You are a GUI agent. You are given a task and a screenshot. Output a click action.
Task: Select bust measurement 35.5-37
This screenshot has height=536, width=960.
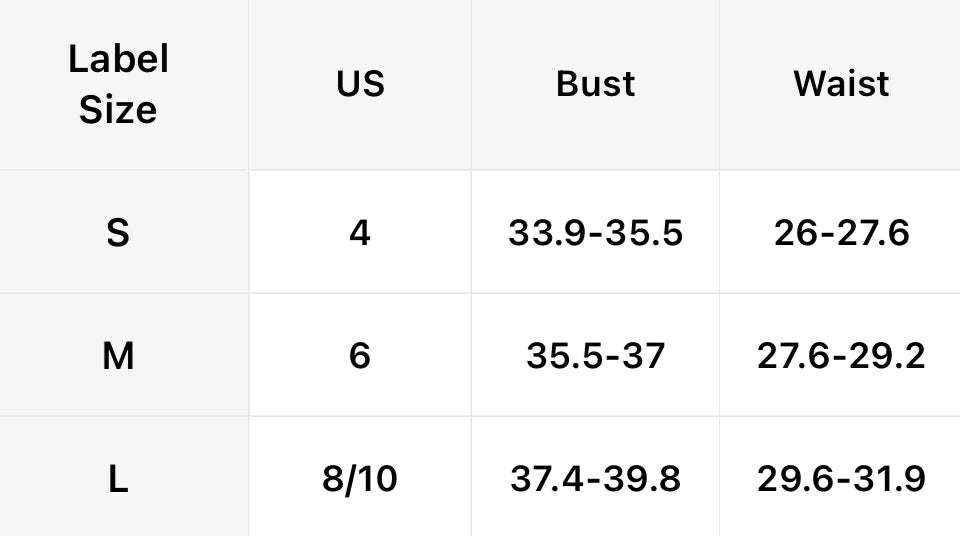[595, 355]
